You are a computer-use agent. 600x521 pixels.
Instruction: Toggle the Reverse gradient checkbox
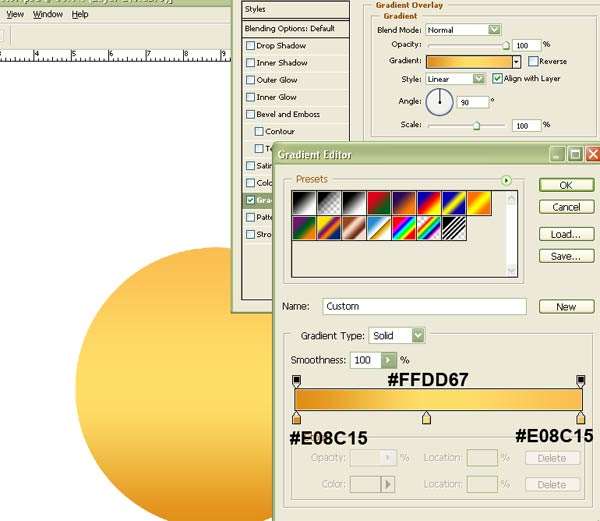533,62
